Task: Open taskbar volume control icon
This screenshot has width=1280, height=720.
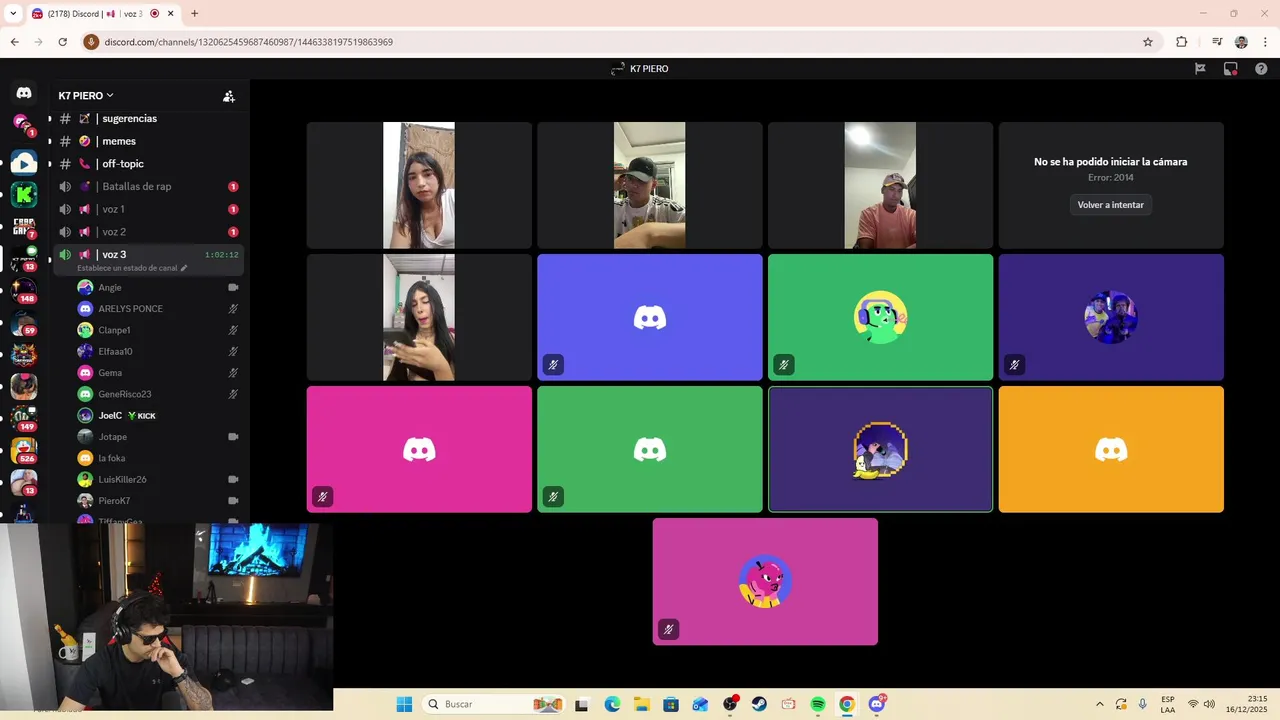Action: [x=1210, y=704]
